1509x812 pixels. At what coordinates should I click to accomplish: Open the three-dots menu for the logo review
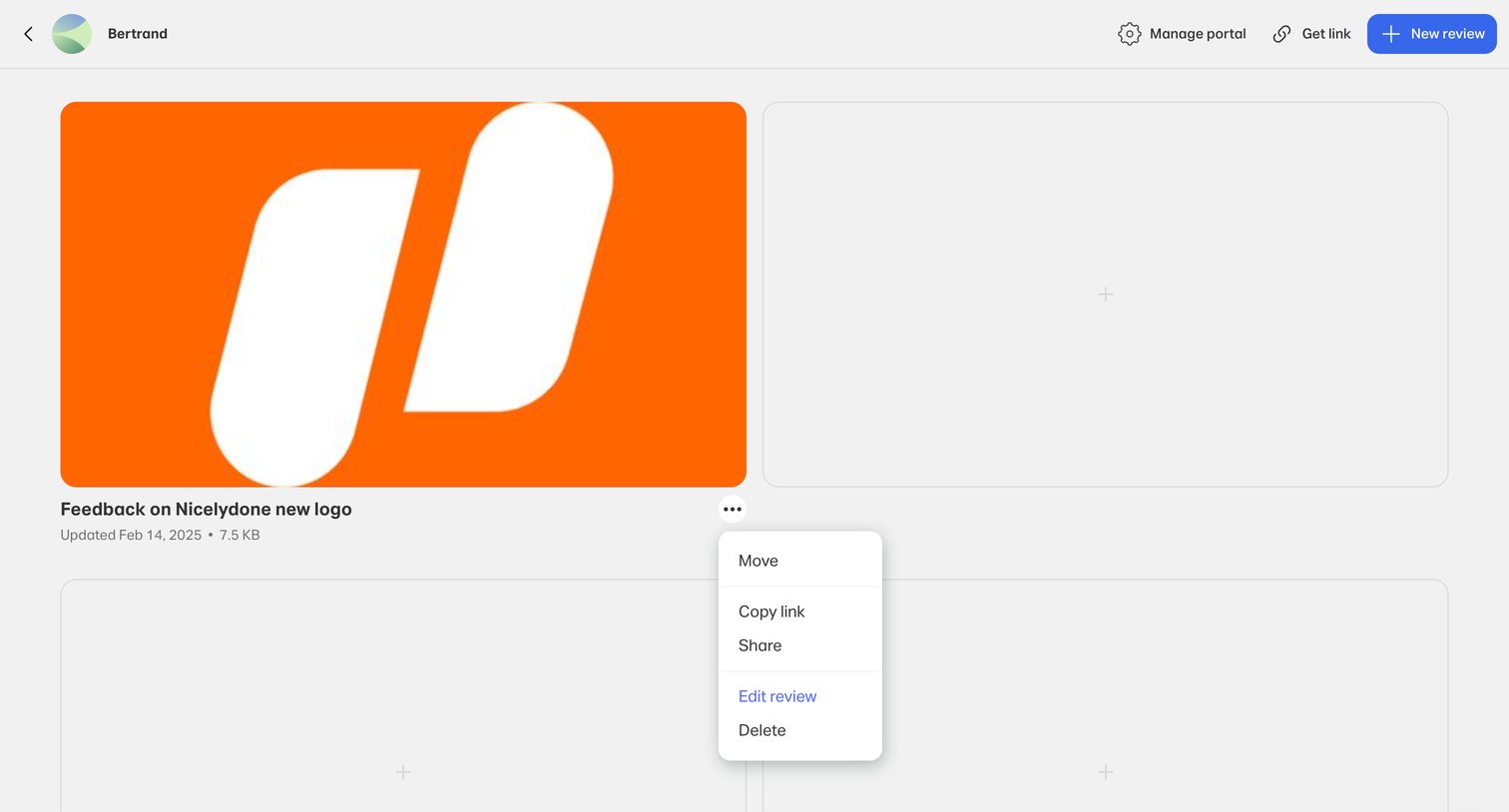click(733, 510)
